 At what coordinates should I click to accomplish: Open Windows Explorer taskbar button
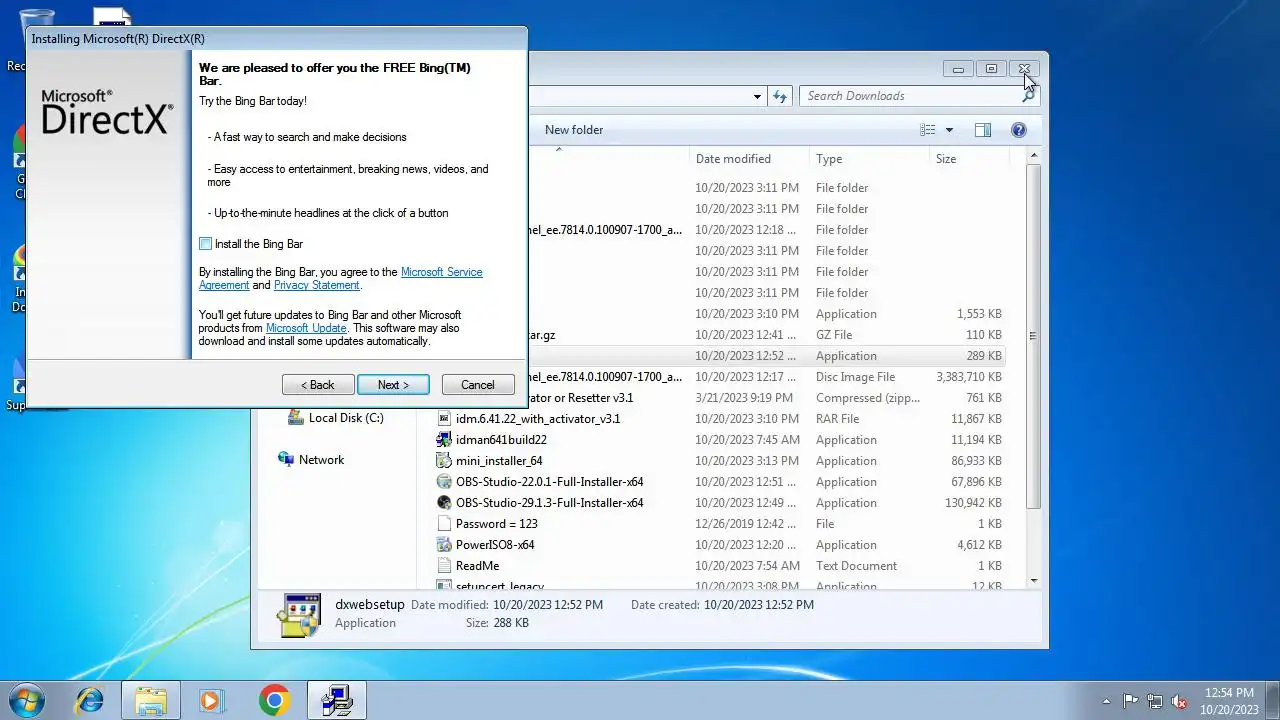click(x=151, y=700)
